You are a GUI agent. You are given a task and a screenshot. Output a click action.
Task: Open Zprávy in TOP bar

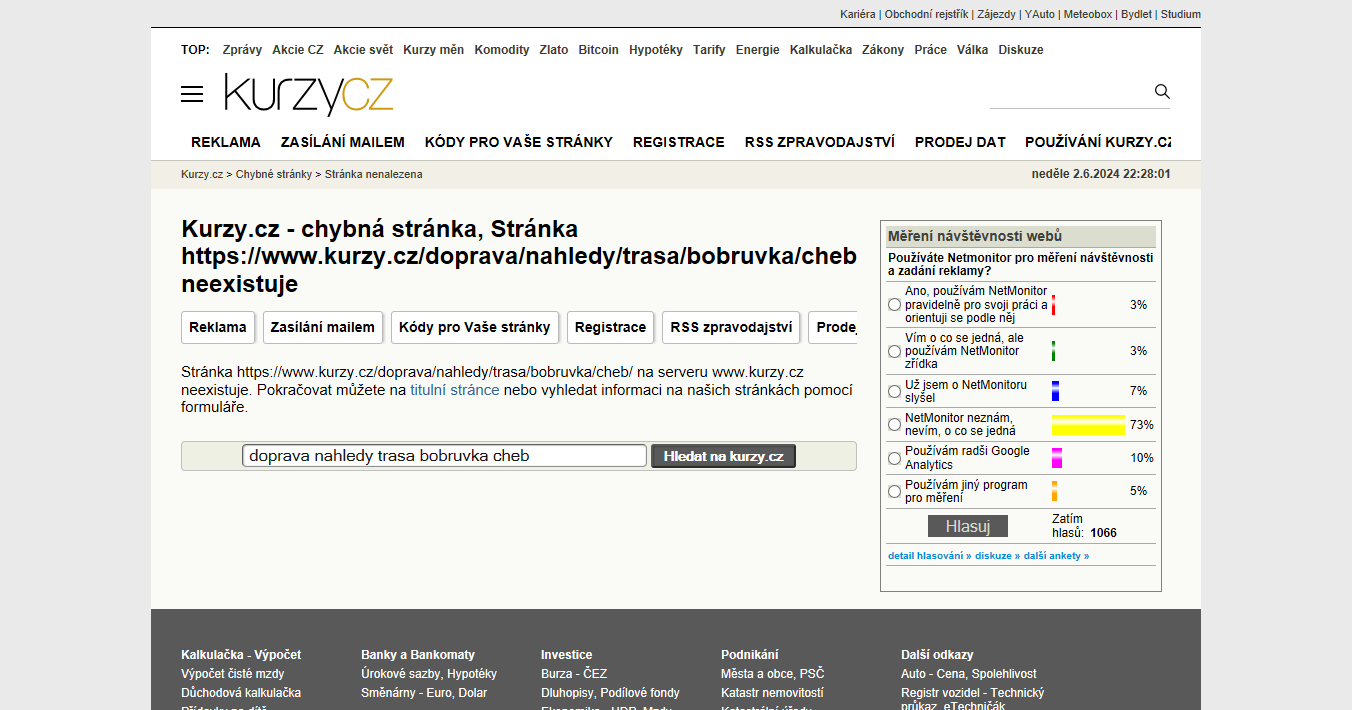(242, 50)
